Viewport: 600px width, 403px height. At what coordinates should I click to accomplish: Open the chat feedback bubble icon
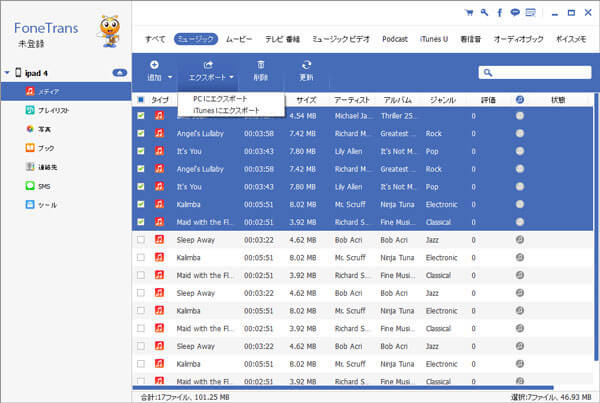pyautogui.click(x=515, y=13)
